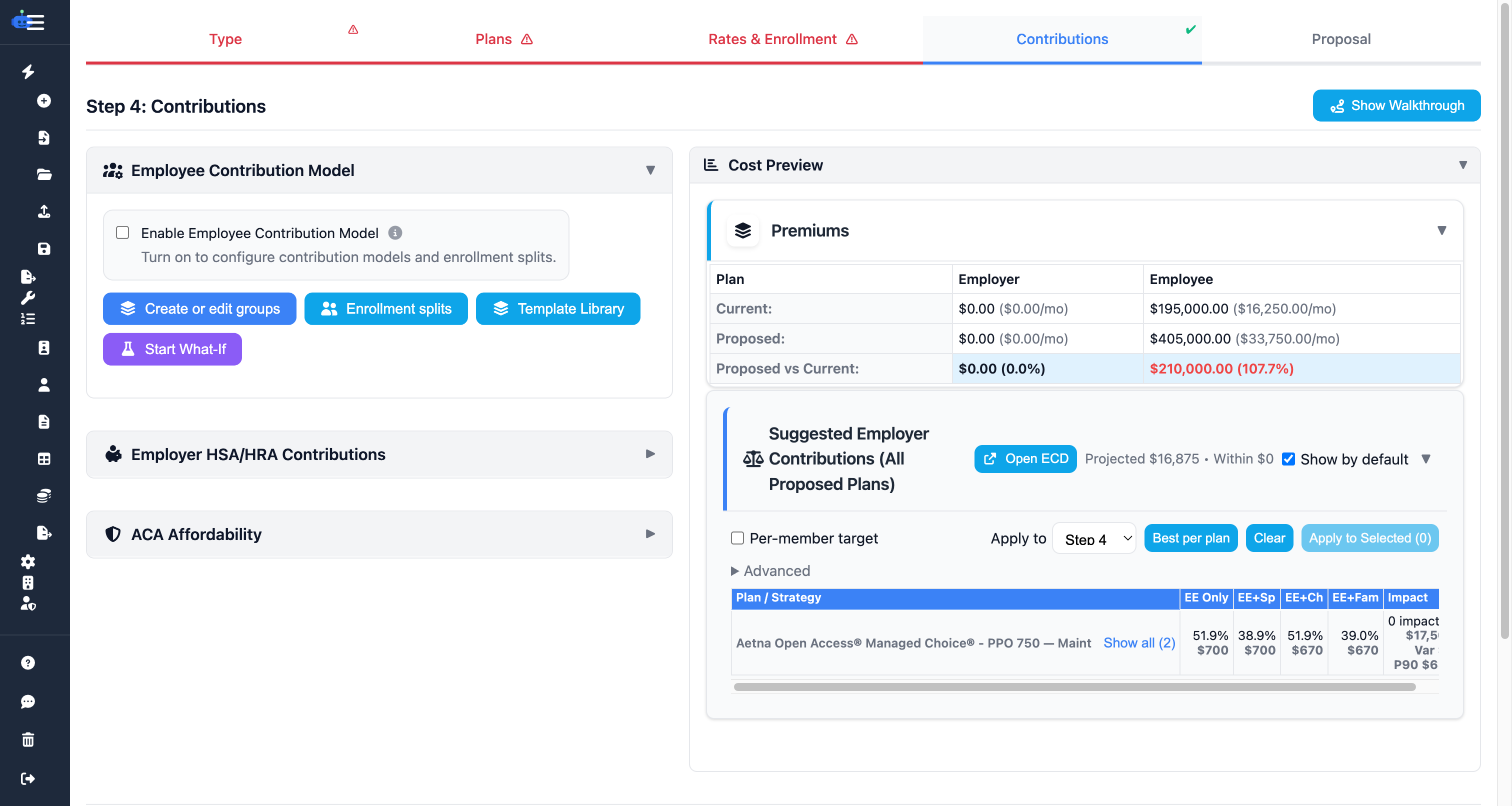1512x806 pixels.
Task: Click the plus circle icon in sidebar
Action: (44, 101)
